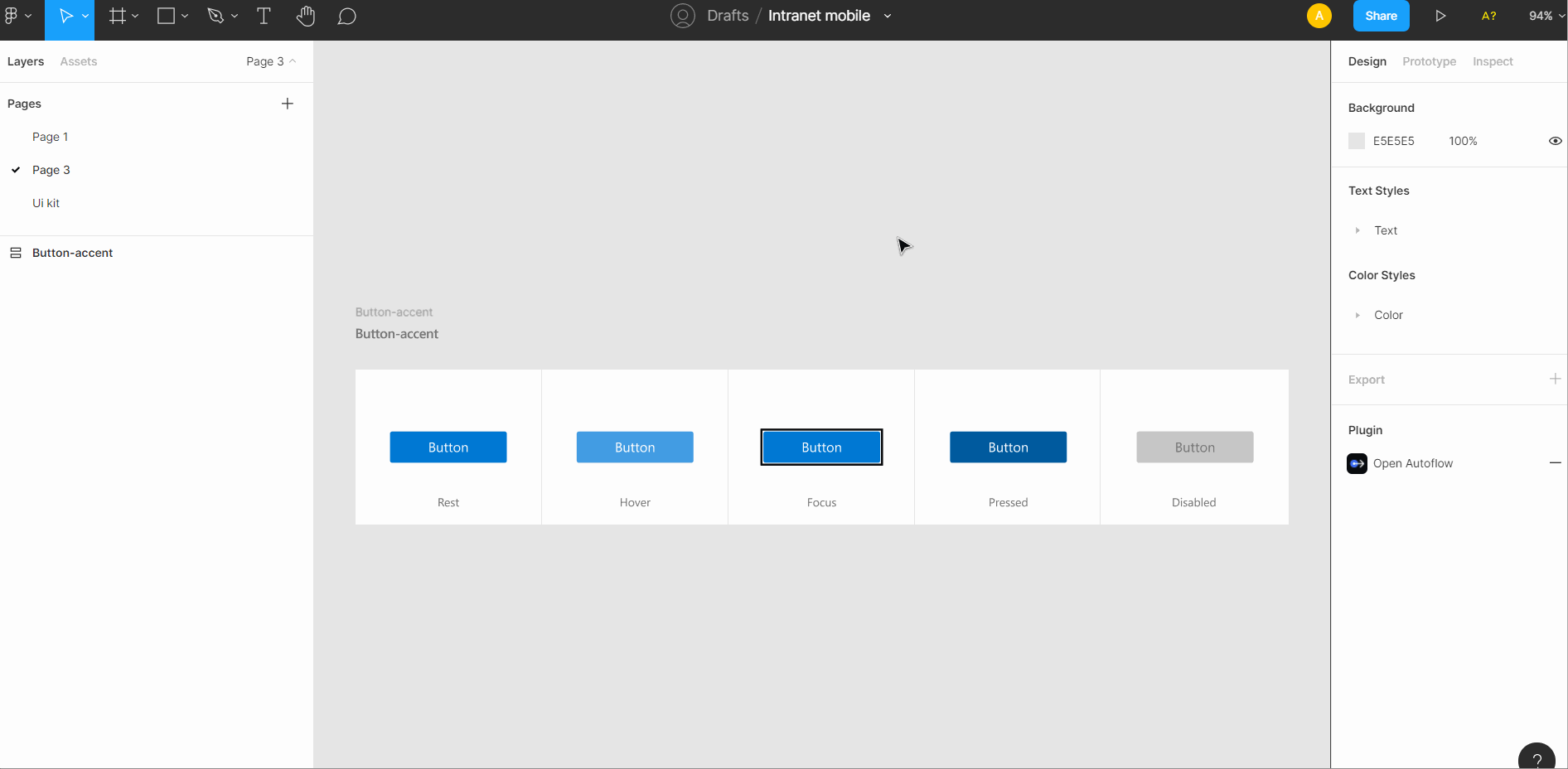Select the Text tool
This screenshot has width=1568, height=769.
click(264, 16)
